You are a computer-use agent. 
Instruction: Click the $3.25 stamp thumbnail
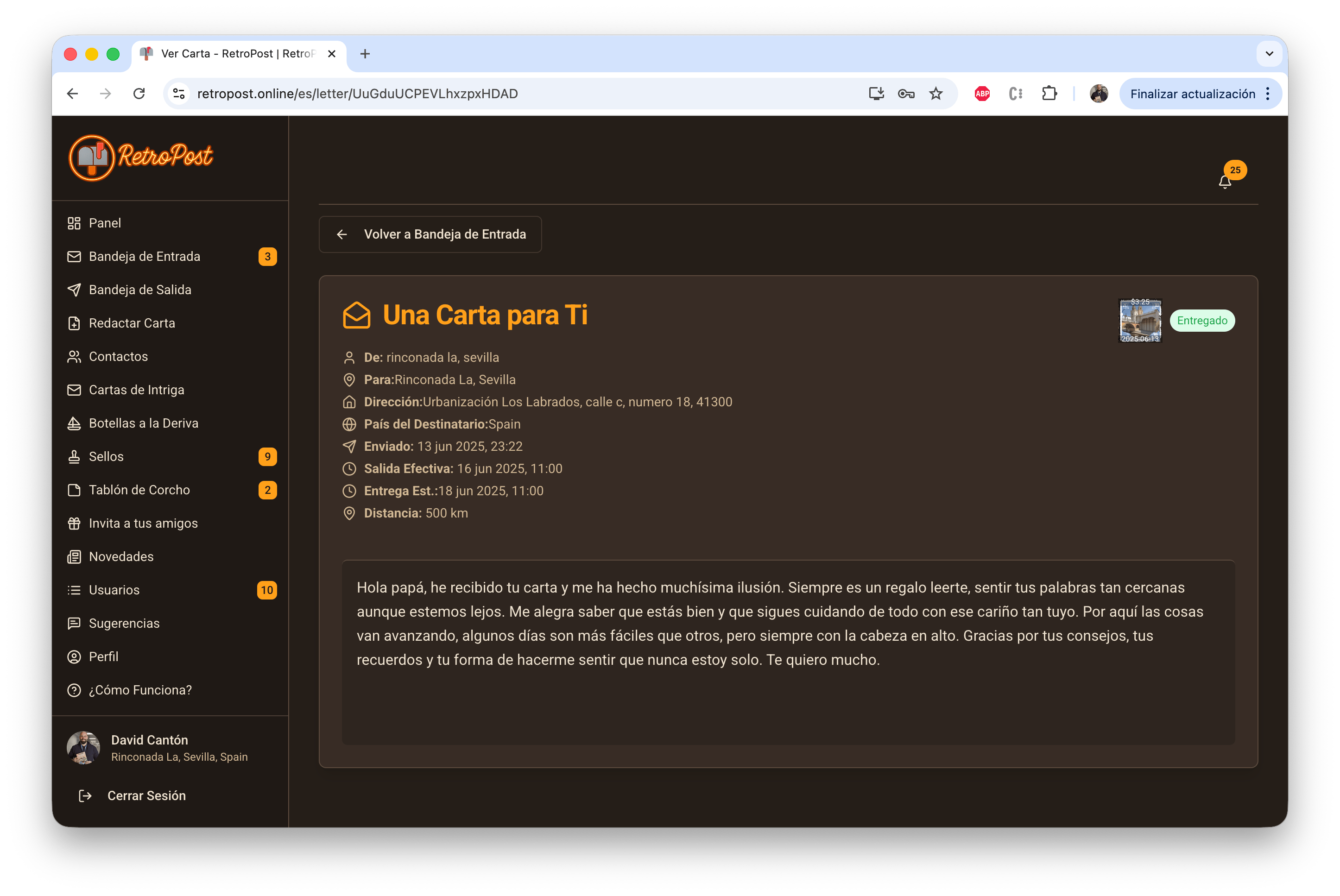pos(1140,321)
